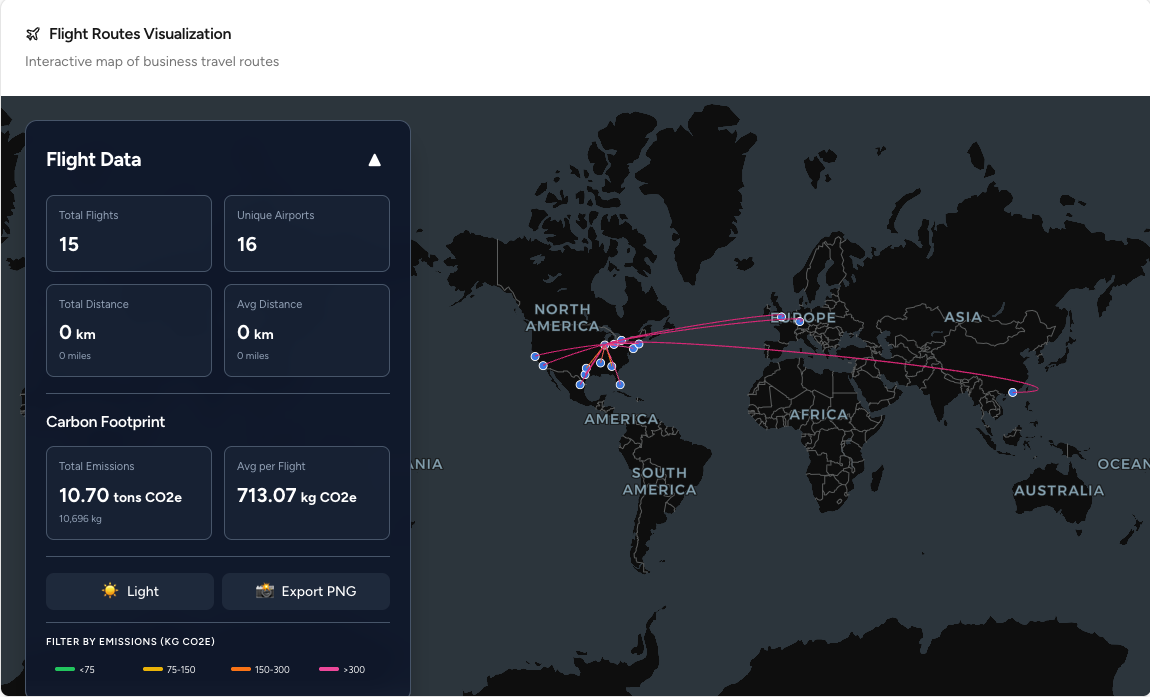Collapse the Flight Data panel with the triangle
This screenshot has height=697, width=1150.
point(374,159)
